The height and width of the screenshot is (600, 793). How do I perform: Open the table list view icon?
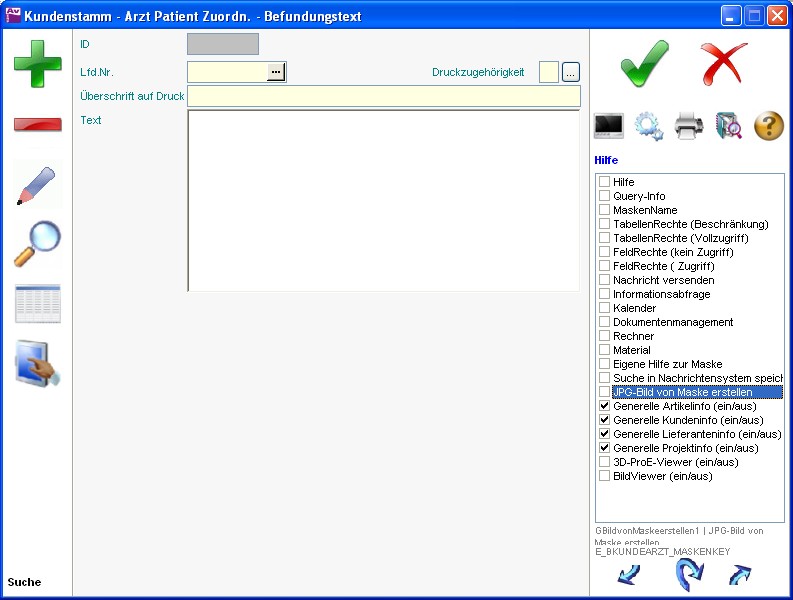pos(37,304)
